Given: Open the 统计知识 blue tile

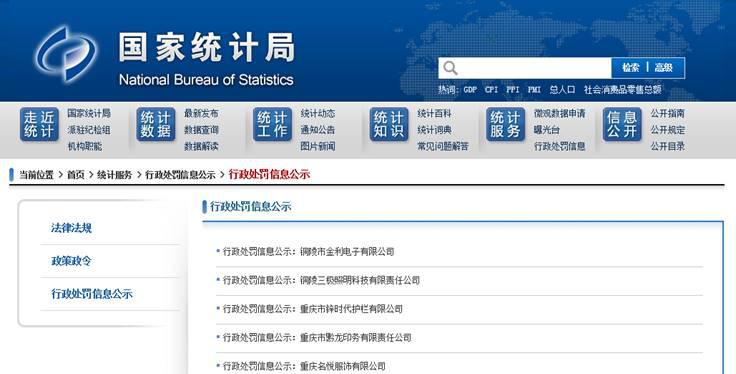Looking at the screenshot, I should pyautogui.click(x=389, y=124).
